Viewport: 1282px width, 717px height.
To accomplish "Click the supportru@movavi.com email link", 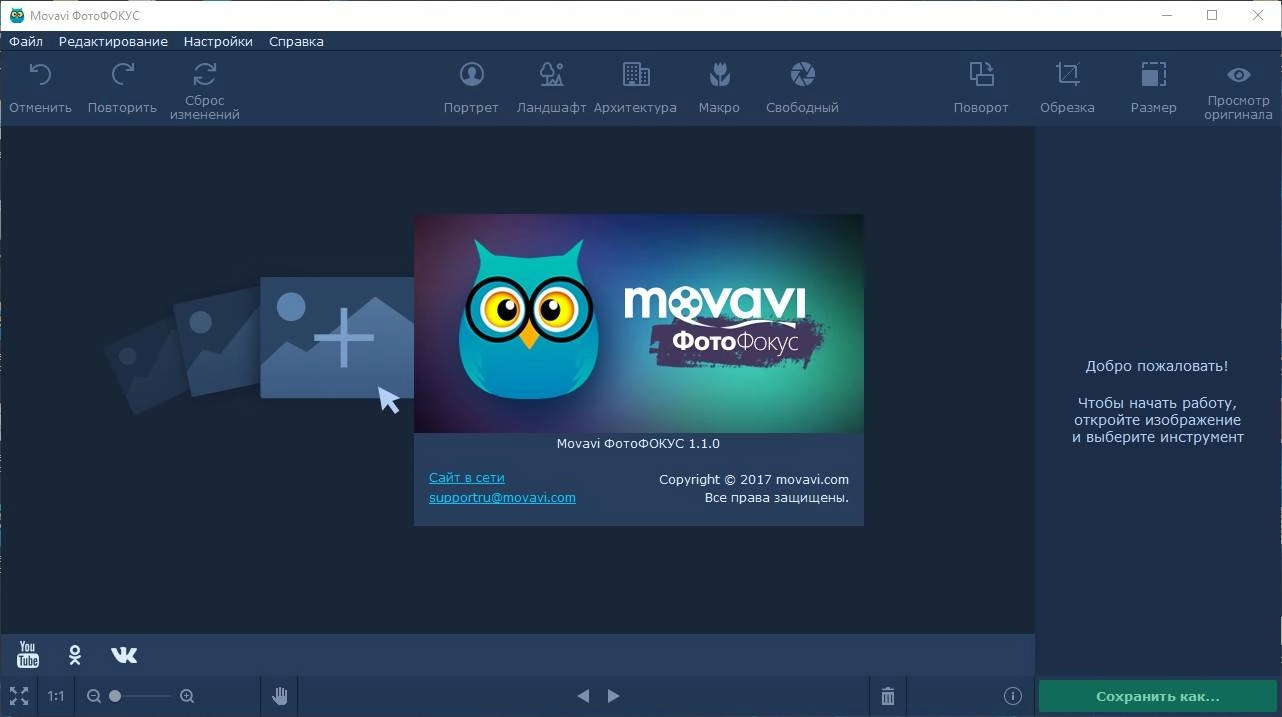I will pos(502,497).
